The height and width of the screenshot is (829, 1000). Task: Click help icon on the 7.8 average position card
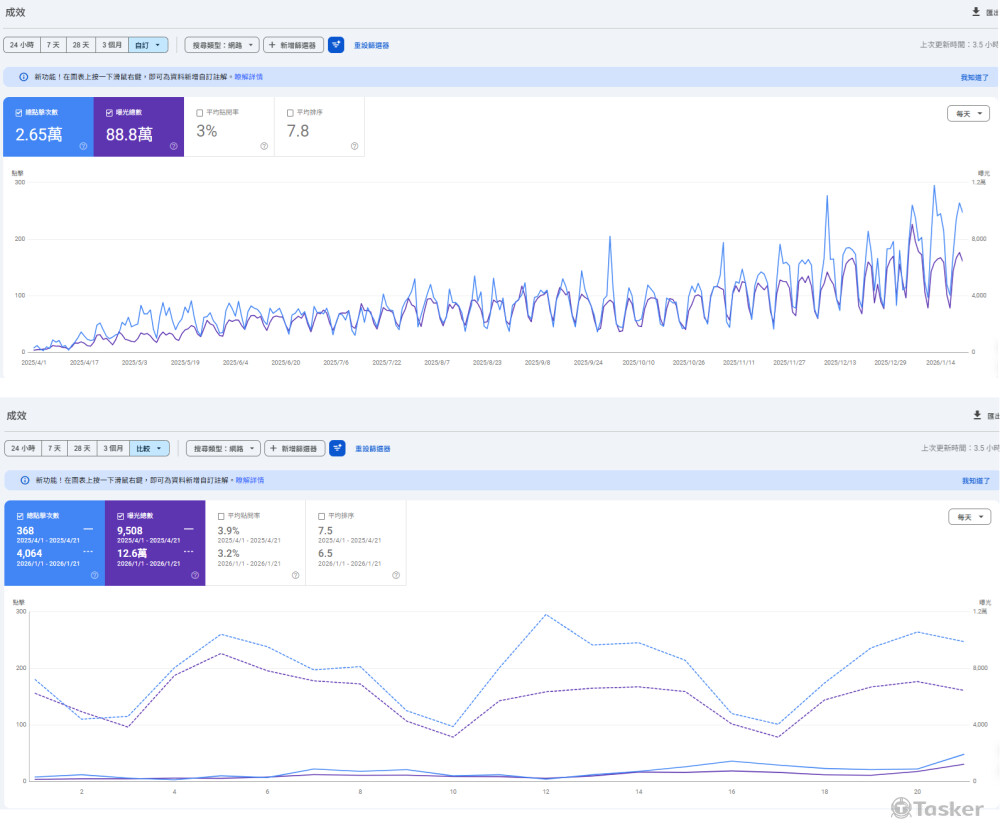pos(354,146)
